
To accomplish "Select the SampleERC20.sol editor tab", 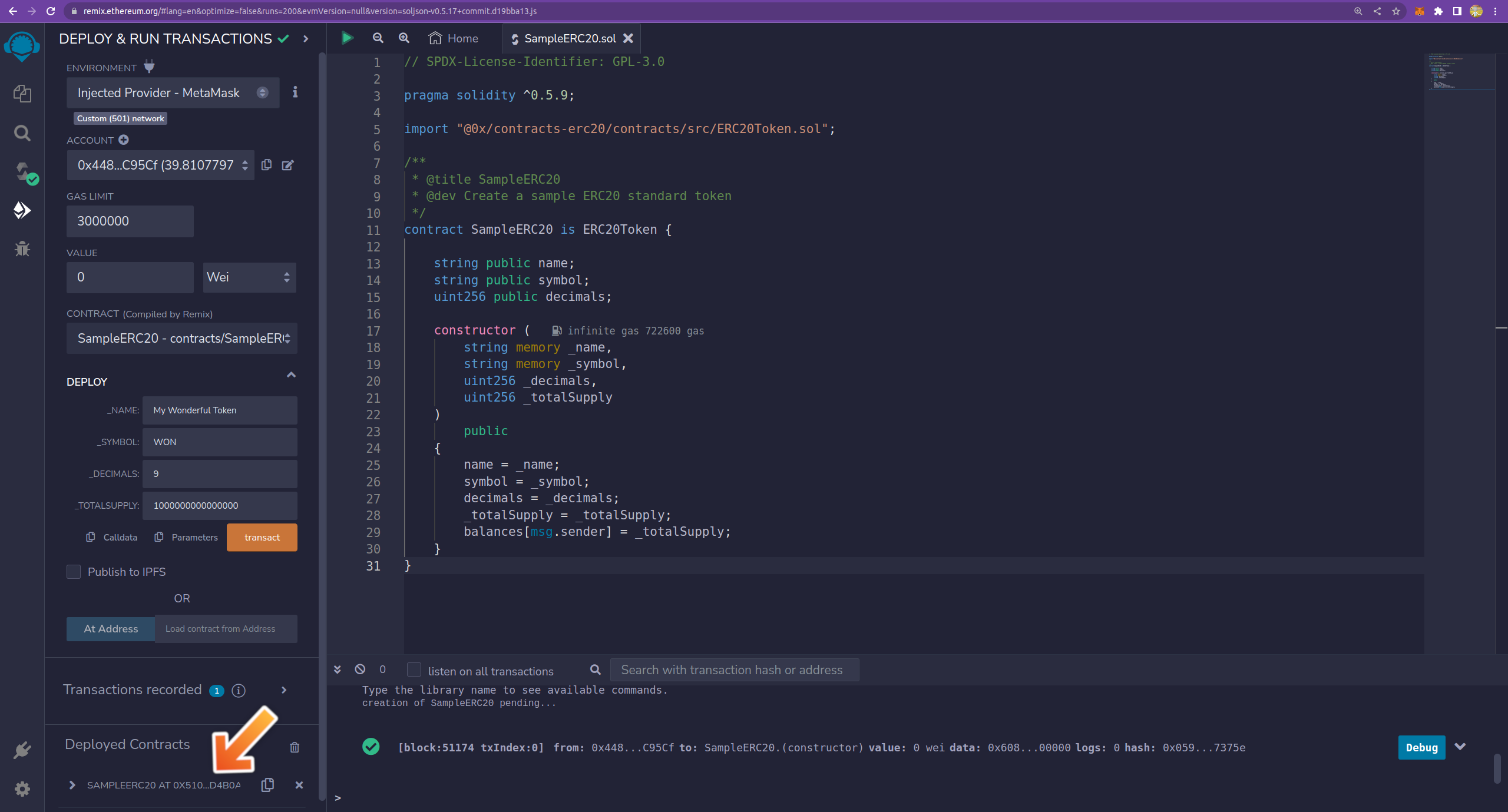I will pos(569,38).
